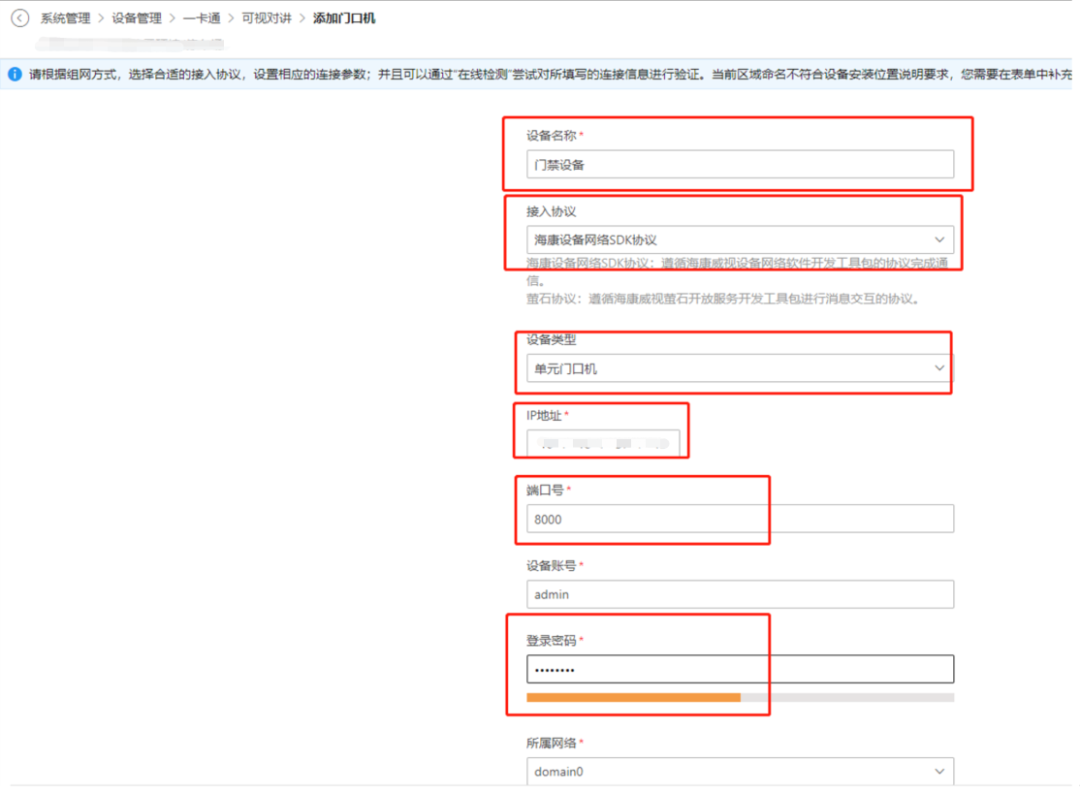The height and width of the screenshot is (793, 1080).
Task: Focus the 设备名称 field containing 门禁设备
Action: tap(739, 165)
